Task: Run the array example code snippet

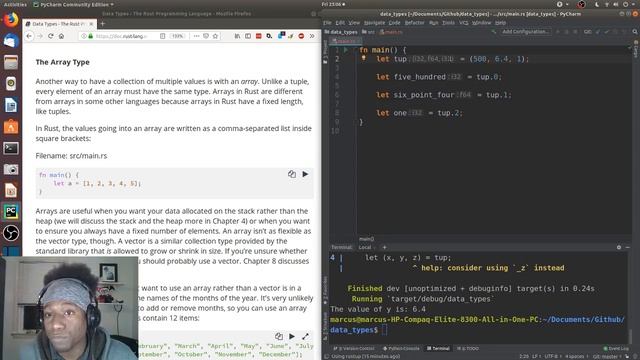Action: 305,174
